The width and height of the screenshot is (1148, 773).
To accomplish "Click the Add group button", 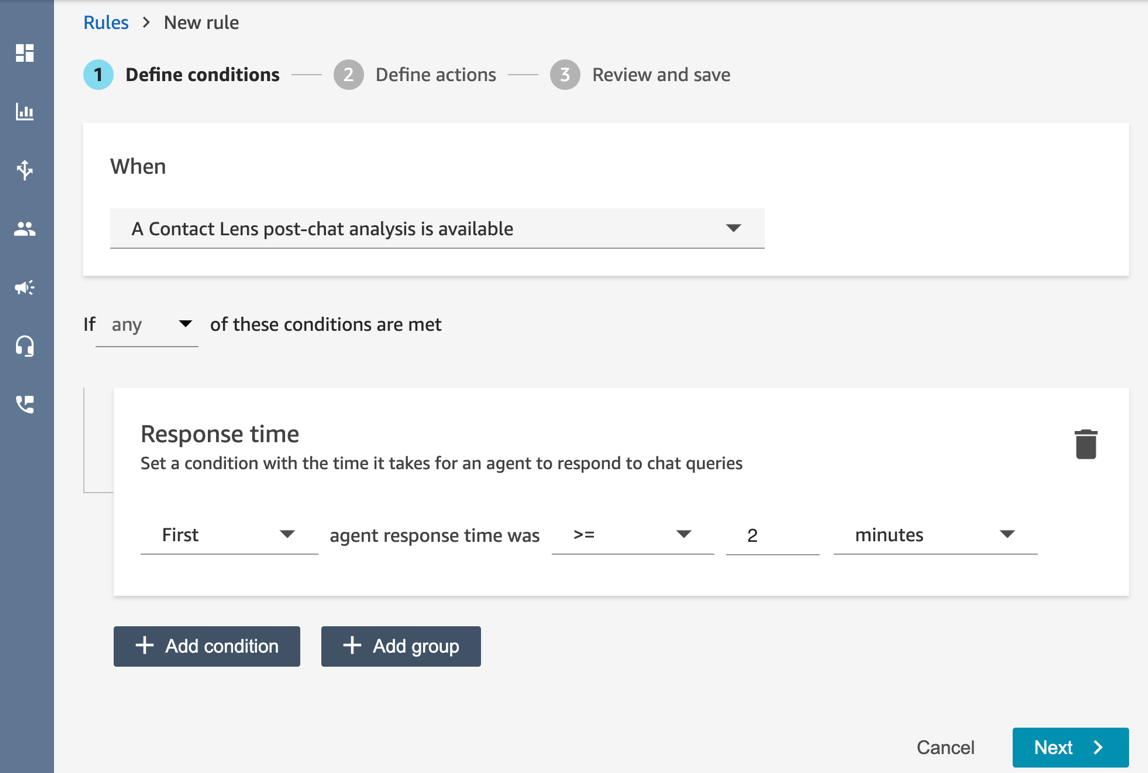I will click(x=401, y=646).
